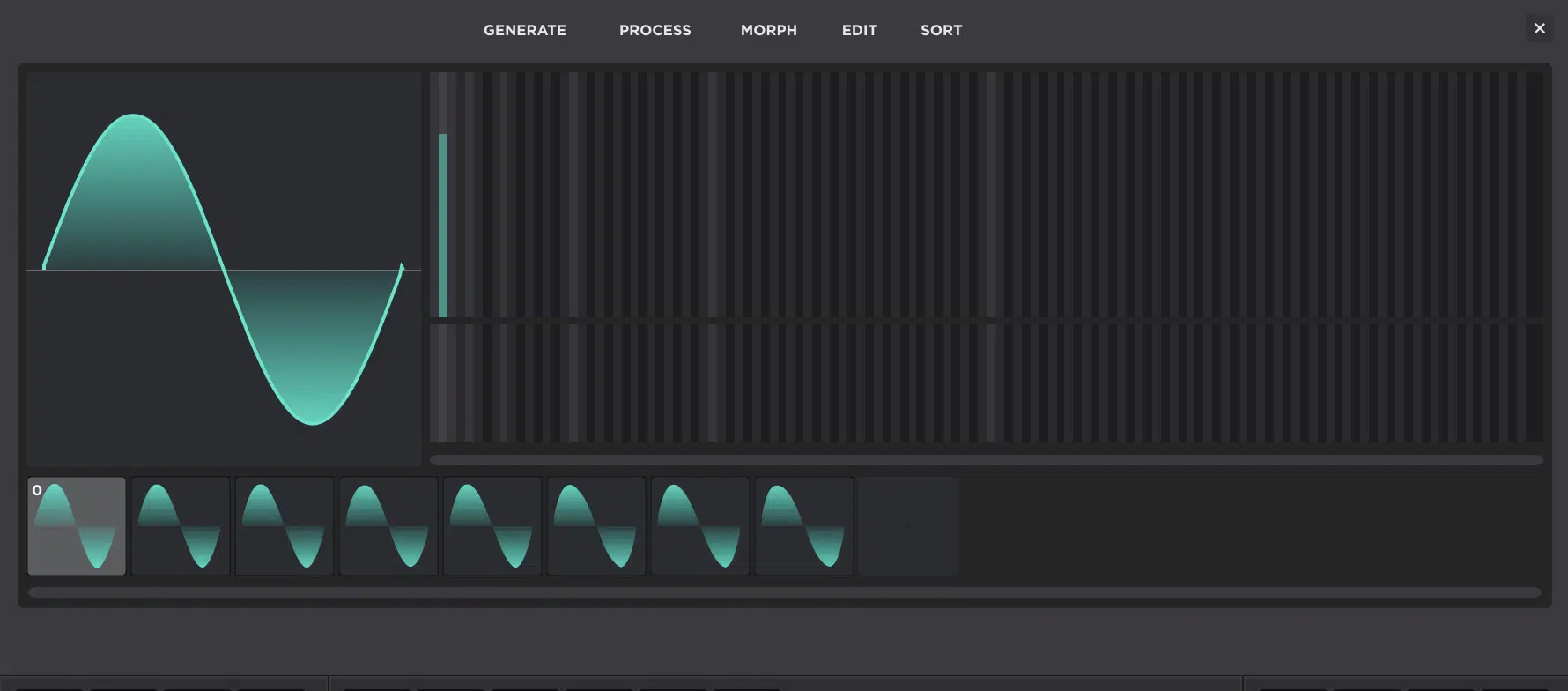Viewport: 1568px width, 691px height.
Task: Close the wavetable editor with the X
Action: (x=1539, y=28)
